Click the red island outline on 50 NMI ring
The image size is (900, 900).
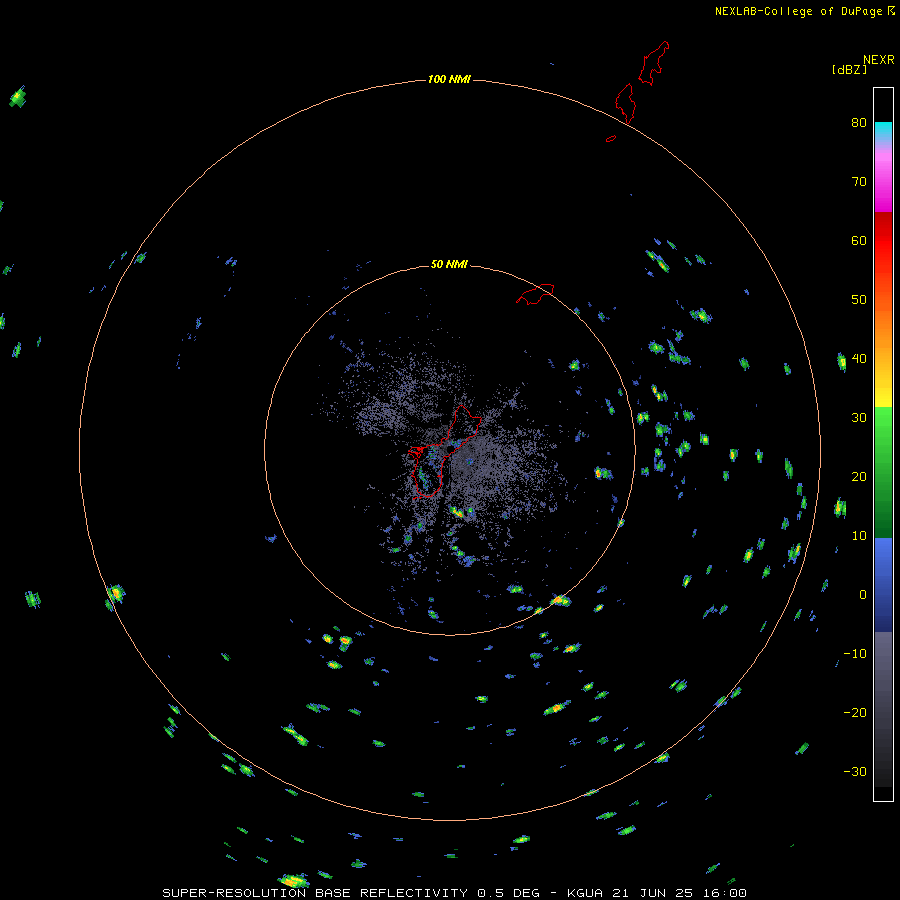click(x=535, y=294)
